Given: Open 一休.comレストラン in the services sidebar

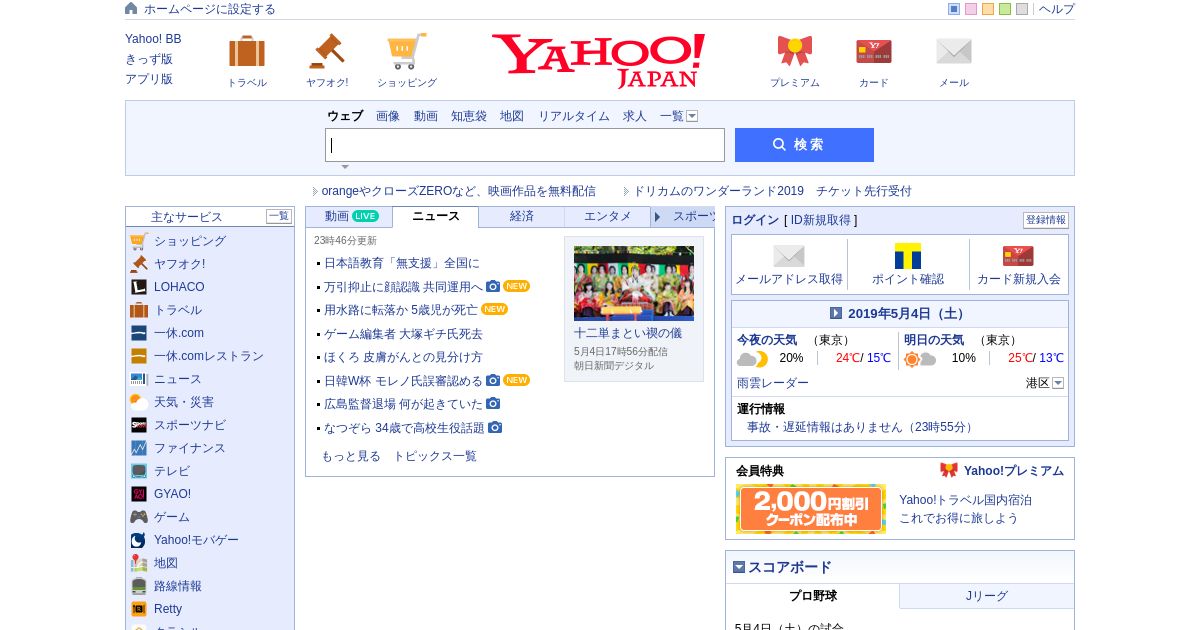Looking at the screenshot, I should point(209,356).
